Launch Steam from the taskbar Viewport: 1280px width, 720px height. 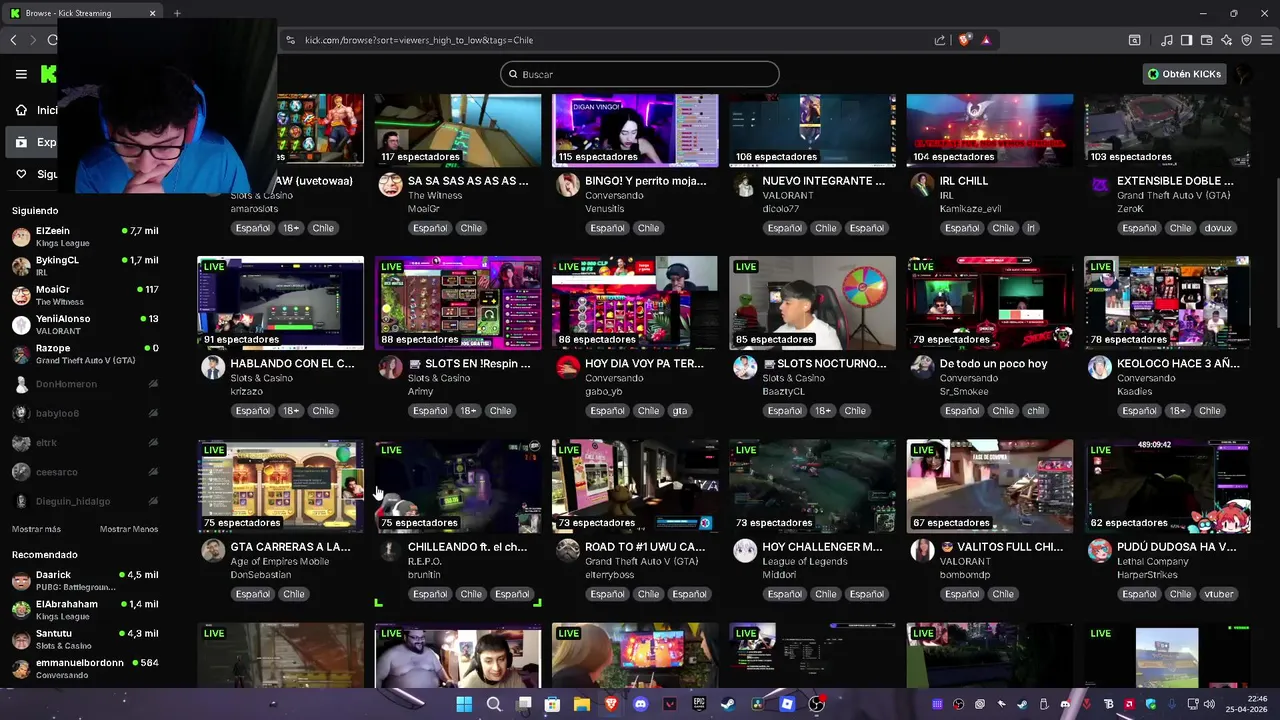pos(728,704)
